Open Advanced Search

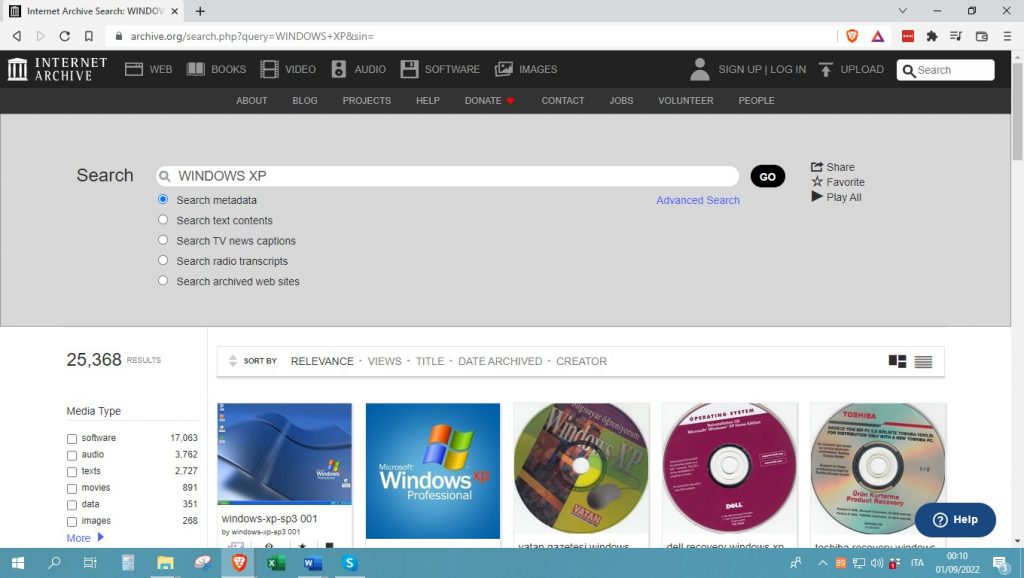coord(697,200)
